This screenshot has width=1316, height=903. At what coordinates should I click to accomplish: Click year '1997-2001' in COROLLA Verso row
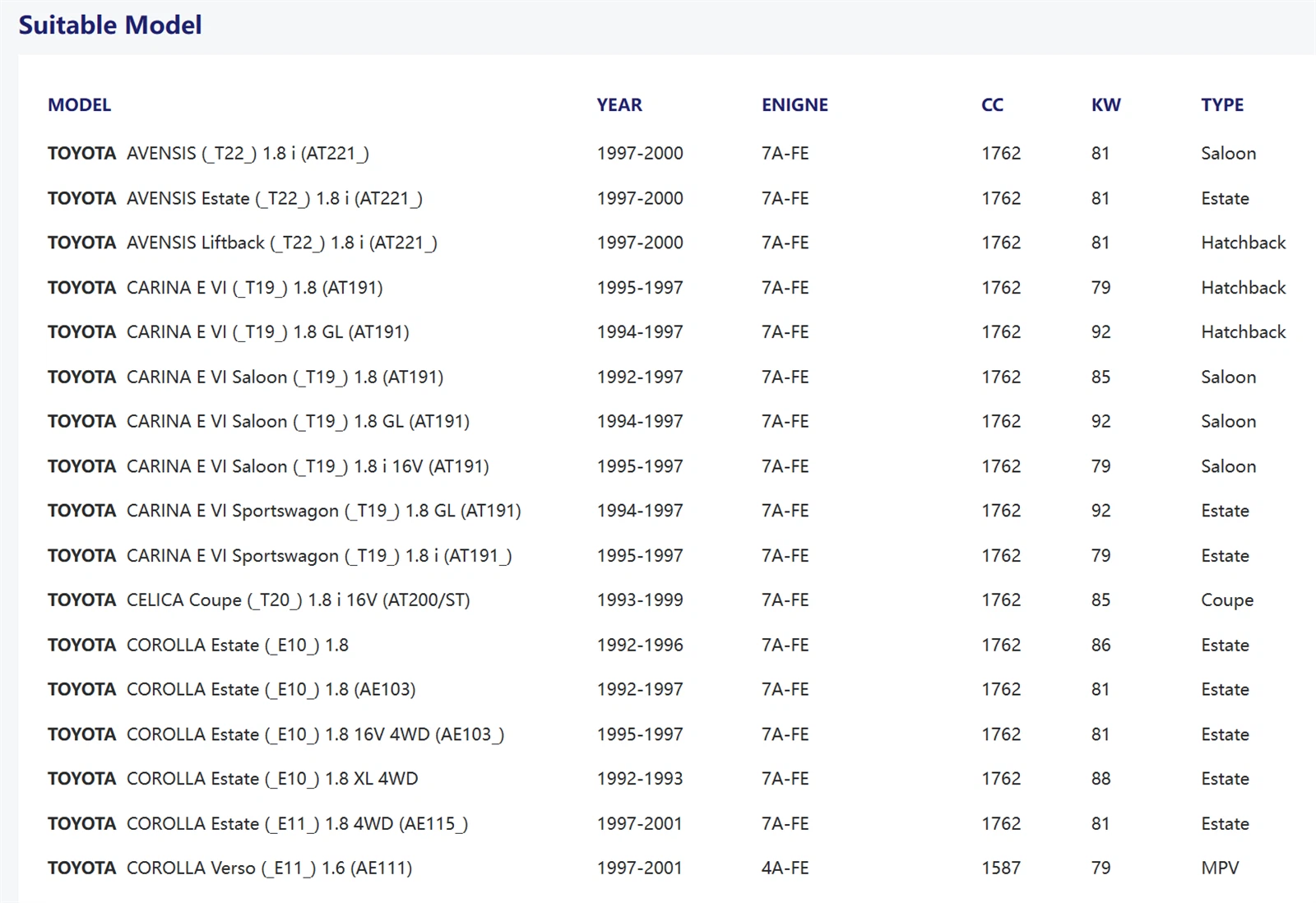point(640,868)
